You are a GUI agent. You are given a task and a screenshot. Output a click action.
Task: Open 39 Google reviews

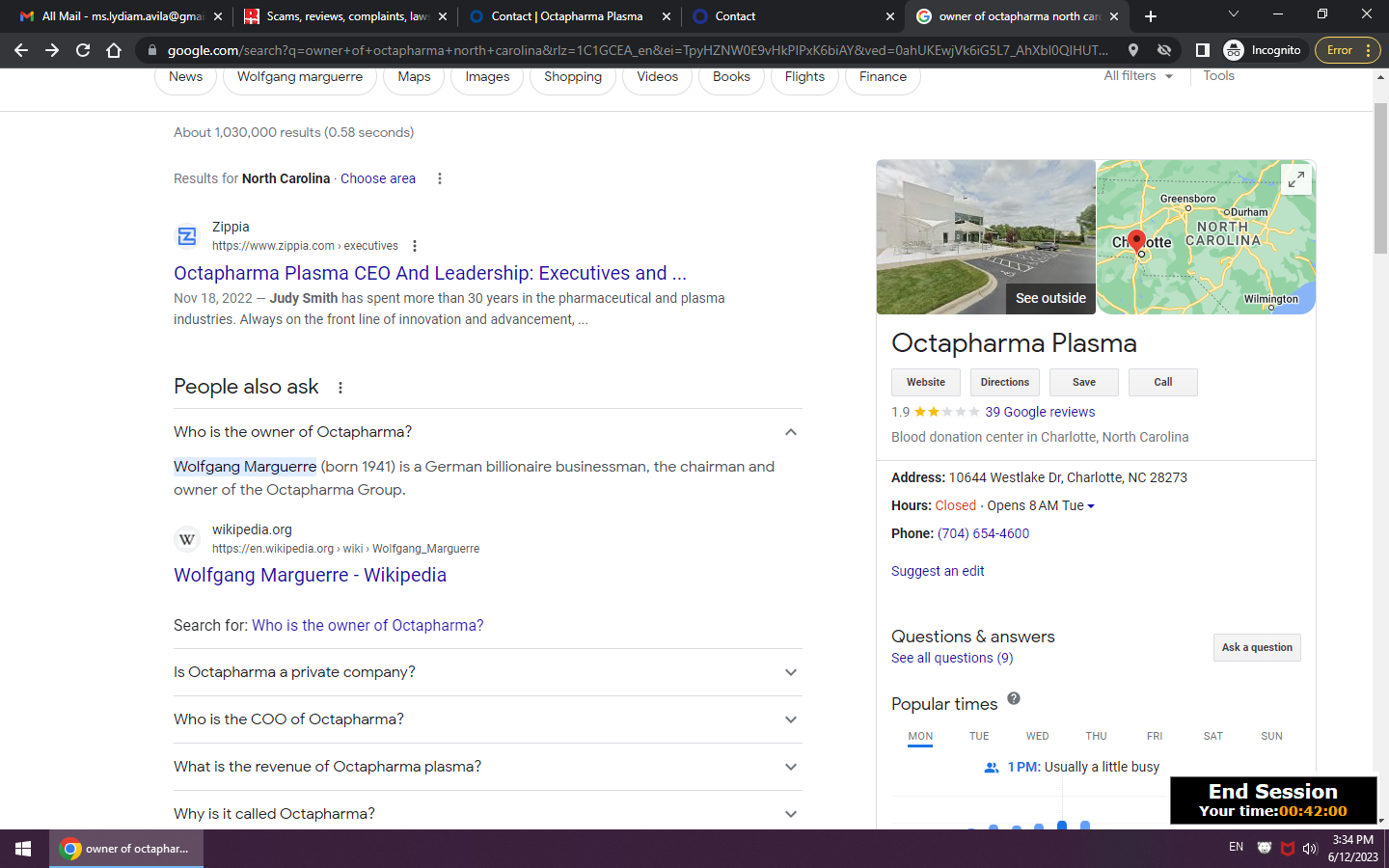click(x=1040, y=412)
